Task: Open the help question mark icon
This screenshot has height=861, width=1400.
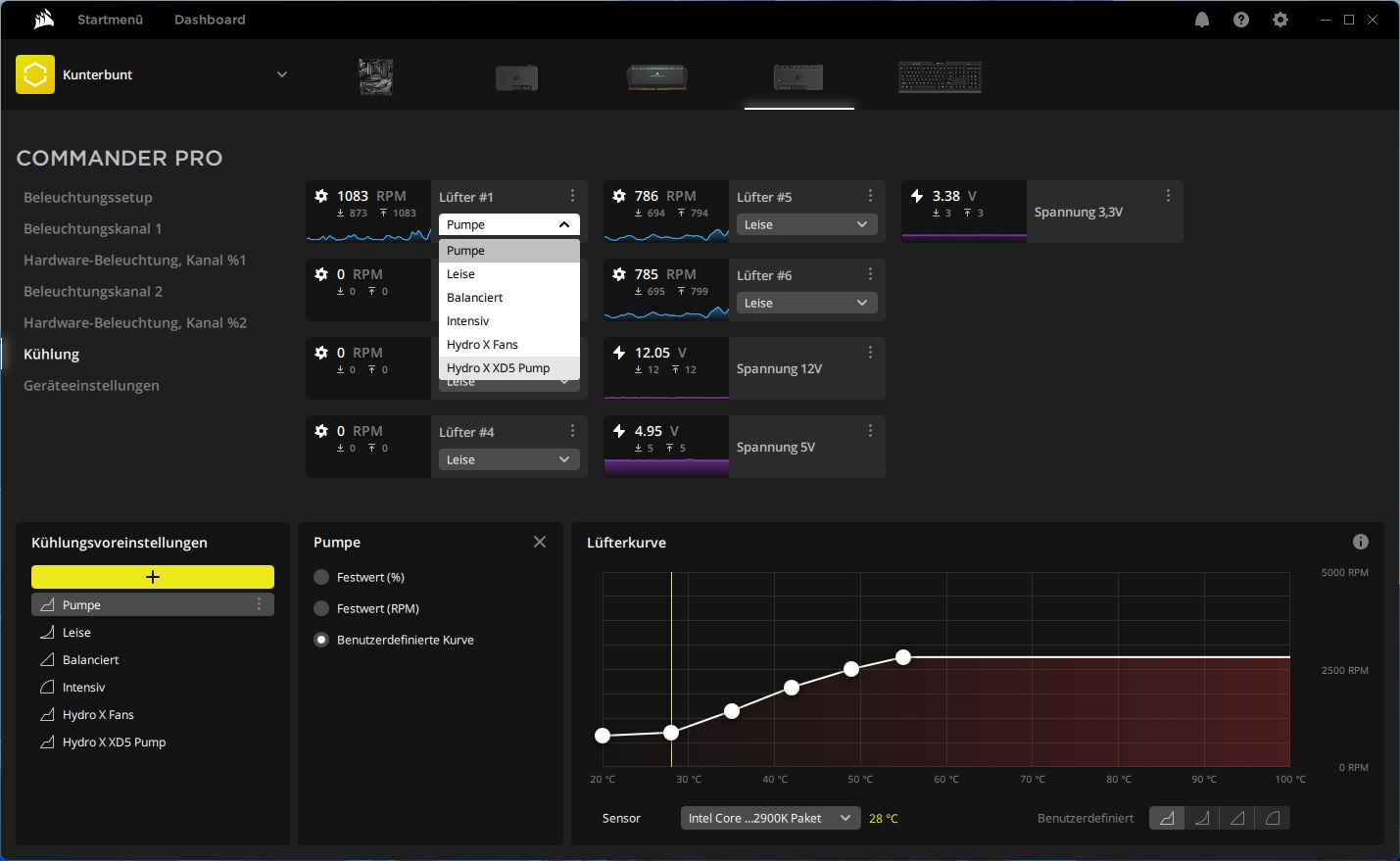Action: click(x=1241, y=20)
